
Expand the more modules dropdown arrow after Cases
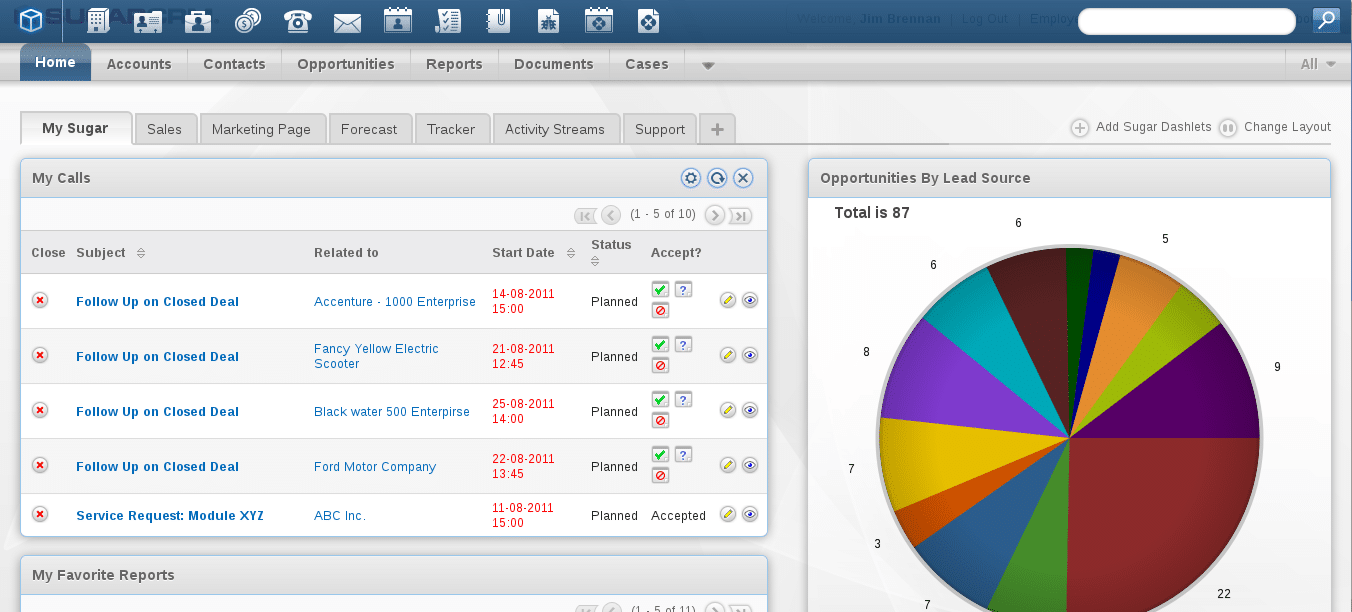(x=708, y=66)
